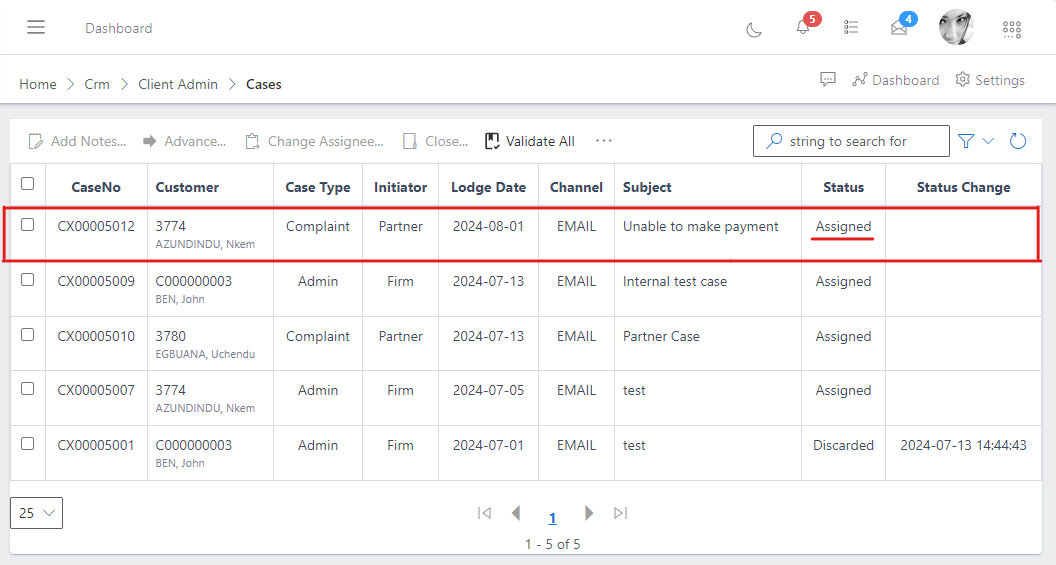Click the refresh table icon
1056x565 pixels.
(x=1018, y=141)
